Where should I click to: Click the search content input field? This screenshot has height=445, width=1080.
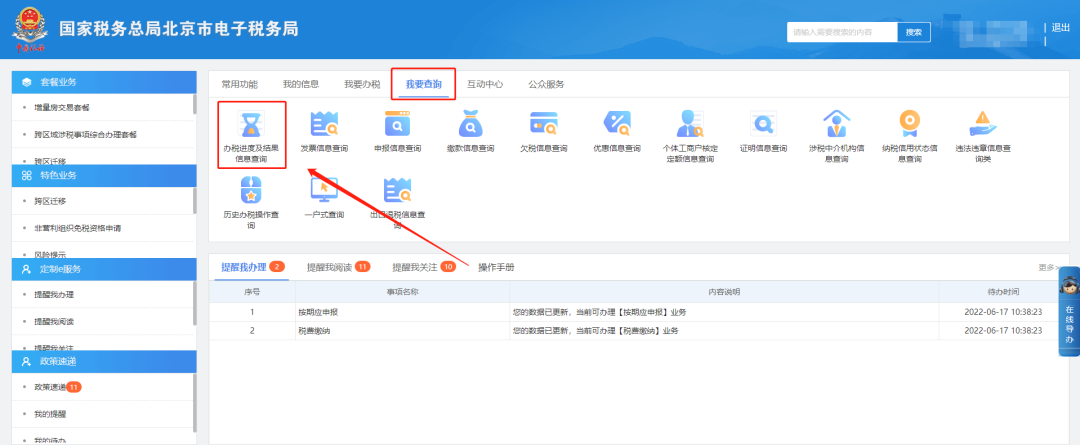[841, 32]
